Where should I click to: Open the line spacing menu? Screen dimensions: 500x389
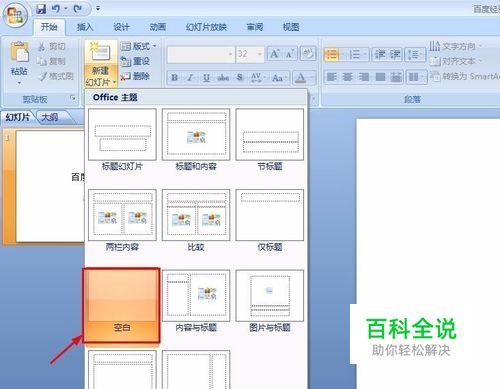[x=415, y=54]
